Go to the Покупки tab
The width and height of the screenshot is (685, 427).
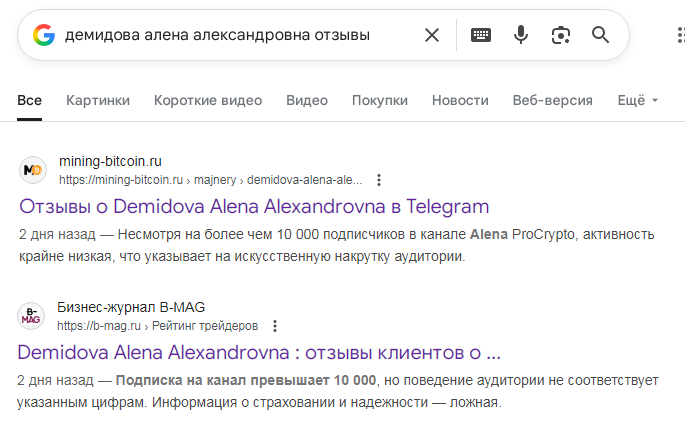tap(380, 100)
